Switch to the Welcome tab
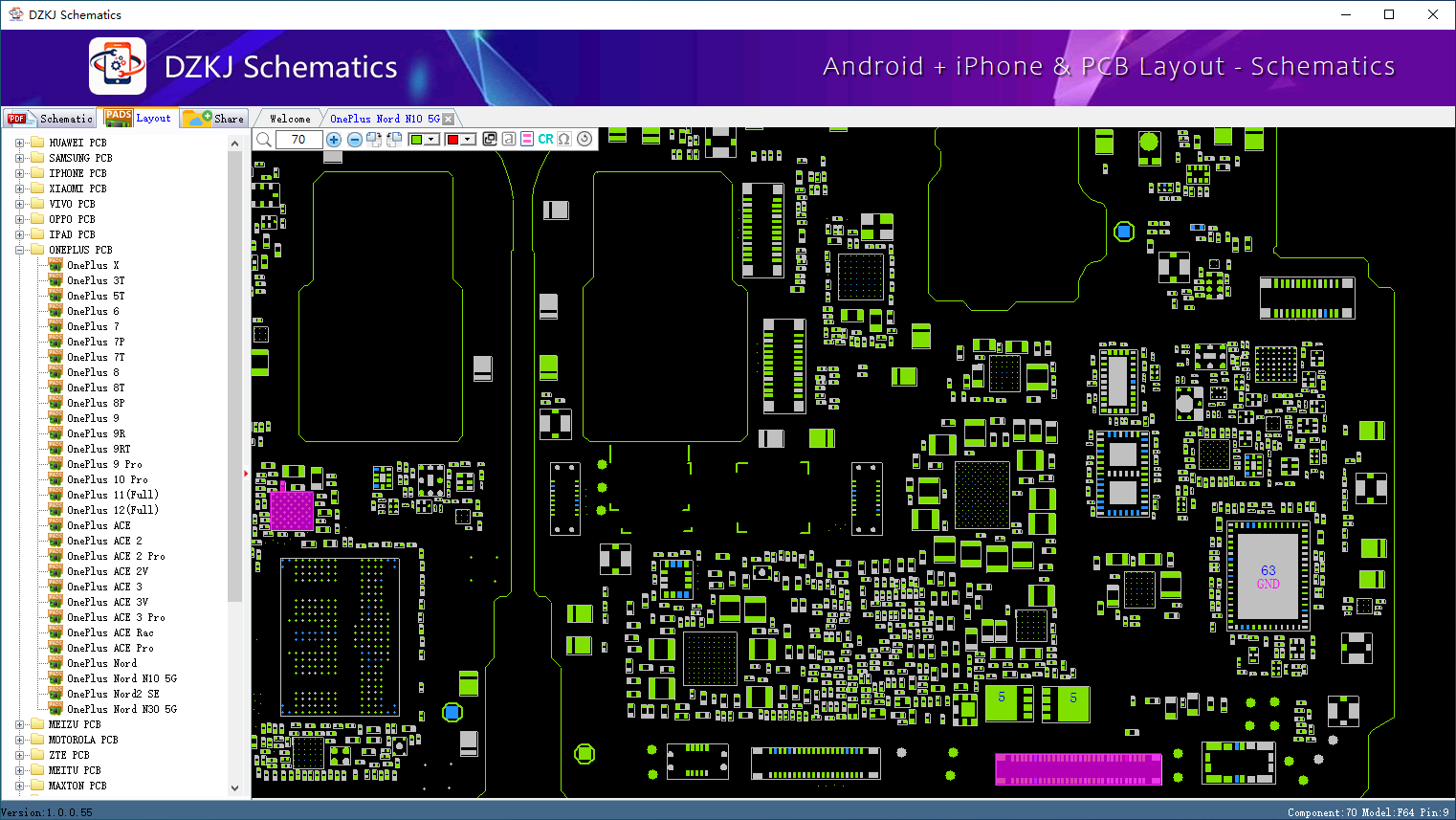The width and height of the screenshot is (1456, 820). click(x=290, y=119)
